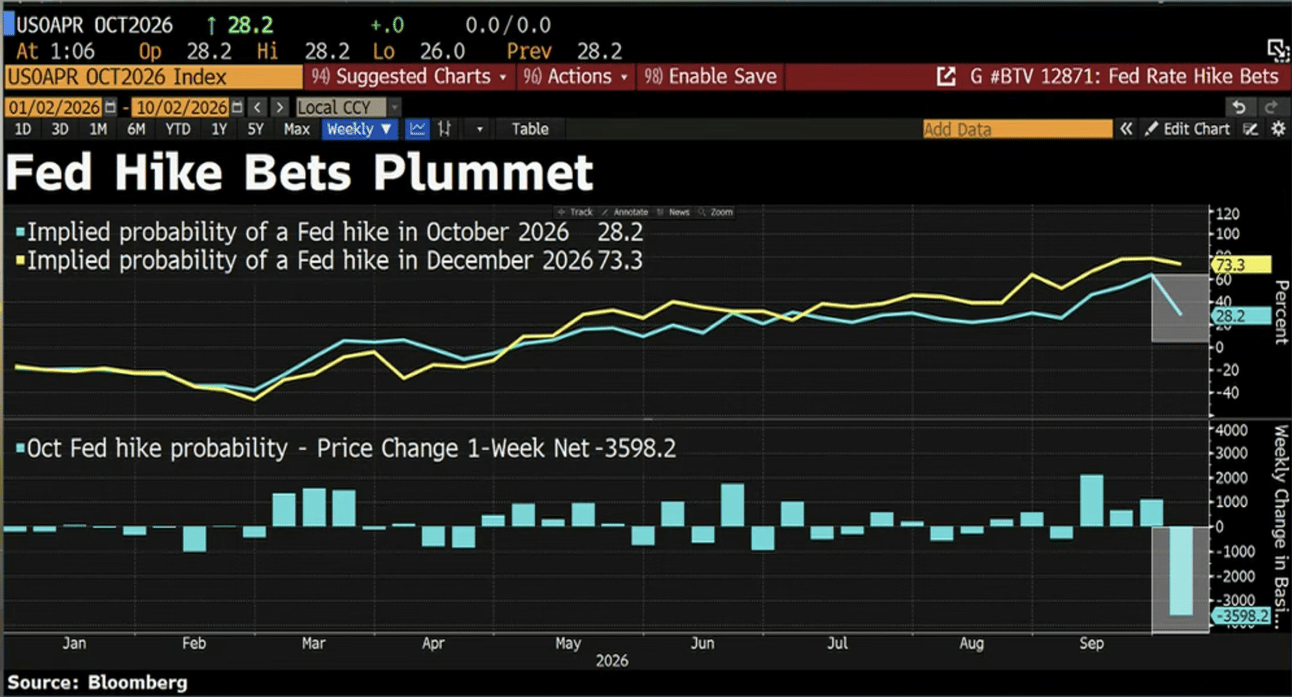Click the yellow December 2026 legend swatch
Image resolution: width=1292 pixels, height=697 pixels.
(x=20, y=261)
